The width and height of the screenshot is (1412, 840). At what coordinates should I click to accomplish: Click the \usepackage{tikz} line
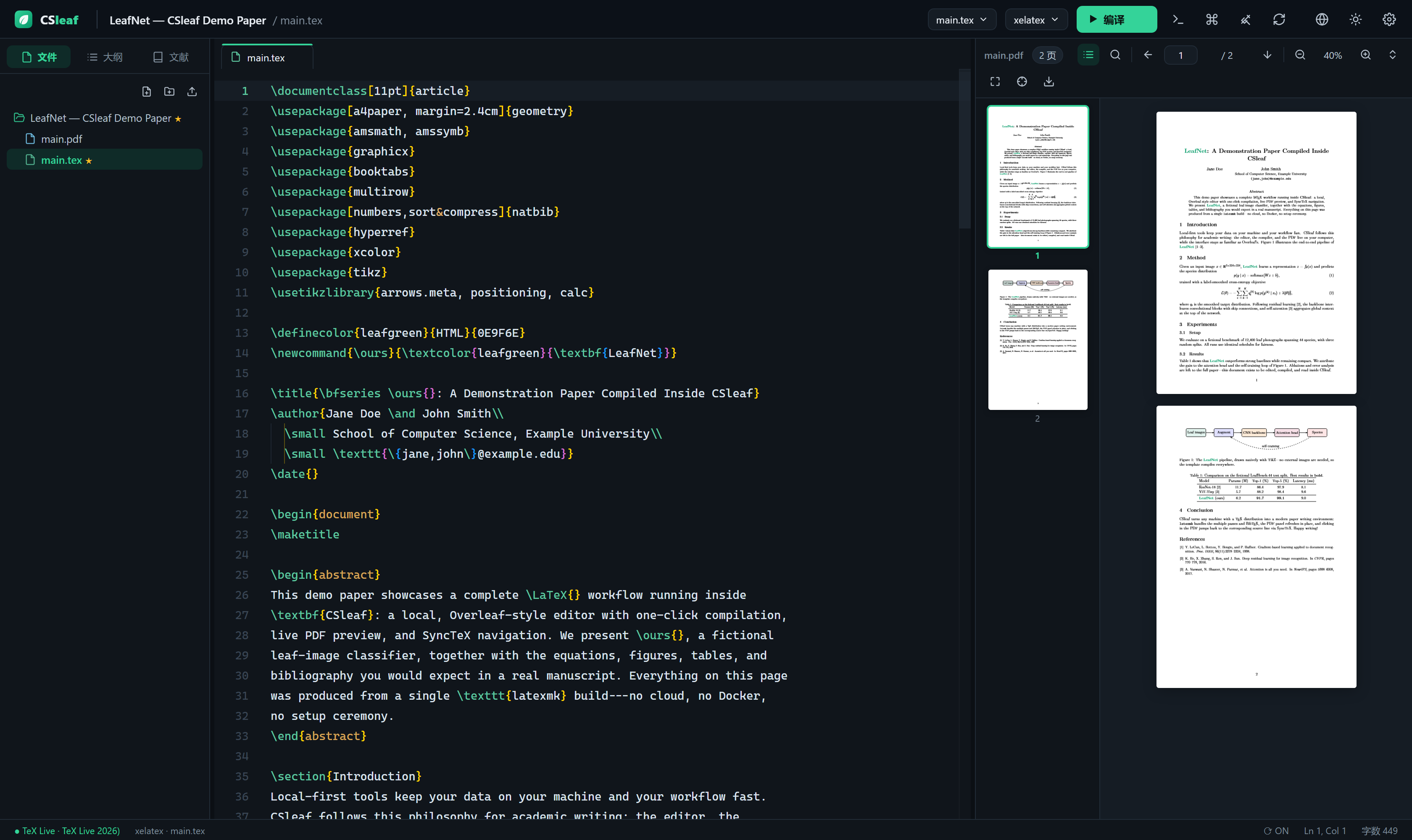329,272
